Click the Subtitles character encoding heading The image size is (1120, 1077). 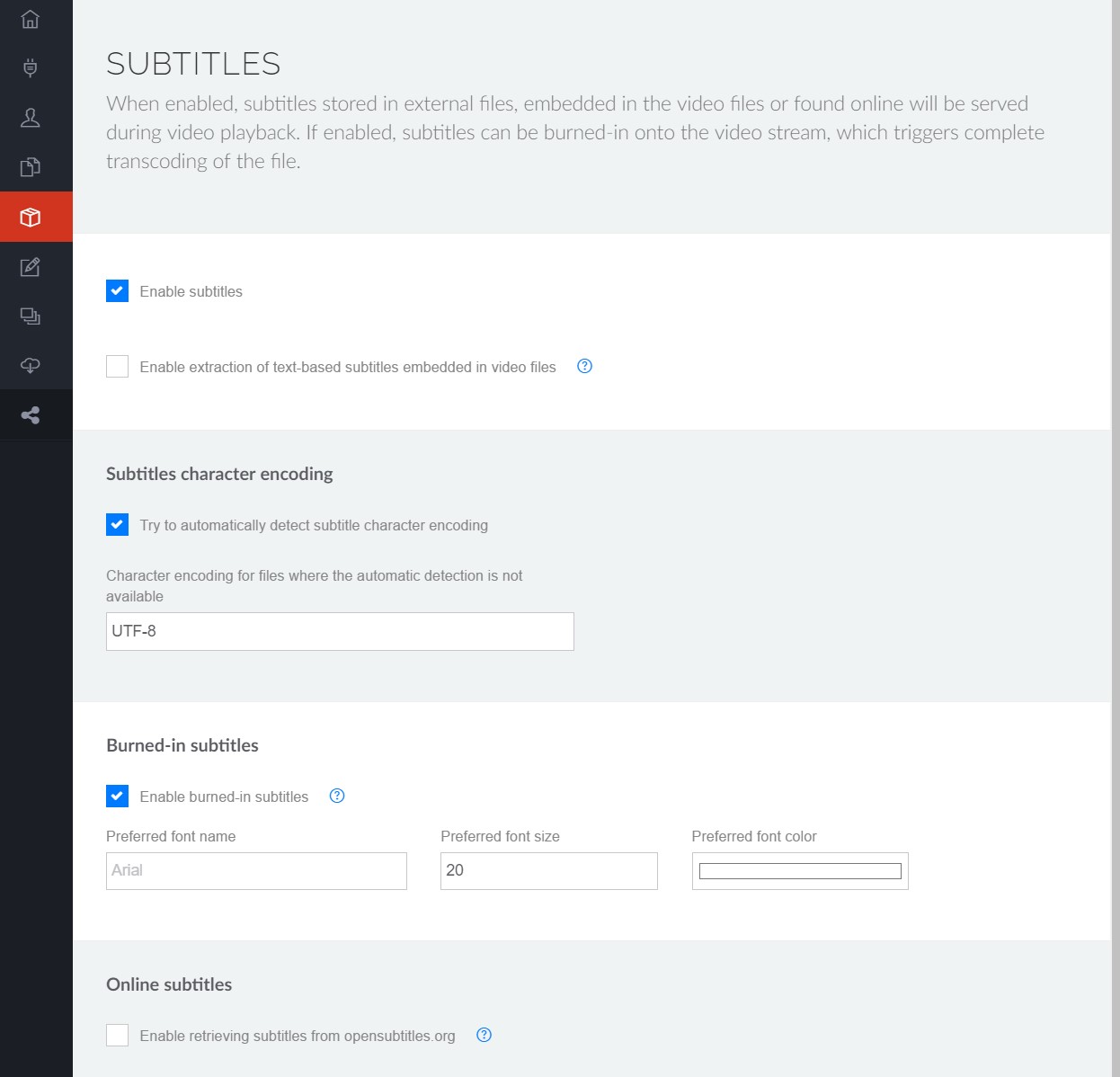coord(219,474)
